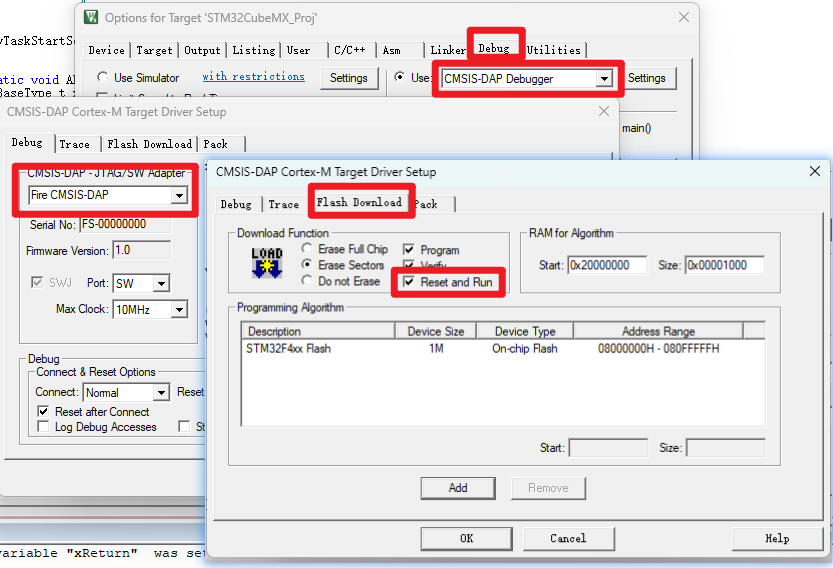Screen dimensions: 833x568
Task: Toggle Reset after Connect checkbox
Action: [x=43, y=411]
